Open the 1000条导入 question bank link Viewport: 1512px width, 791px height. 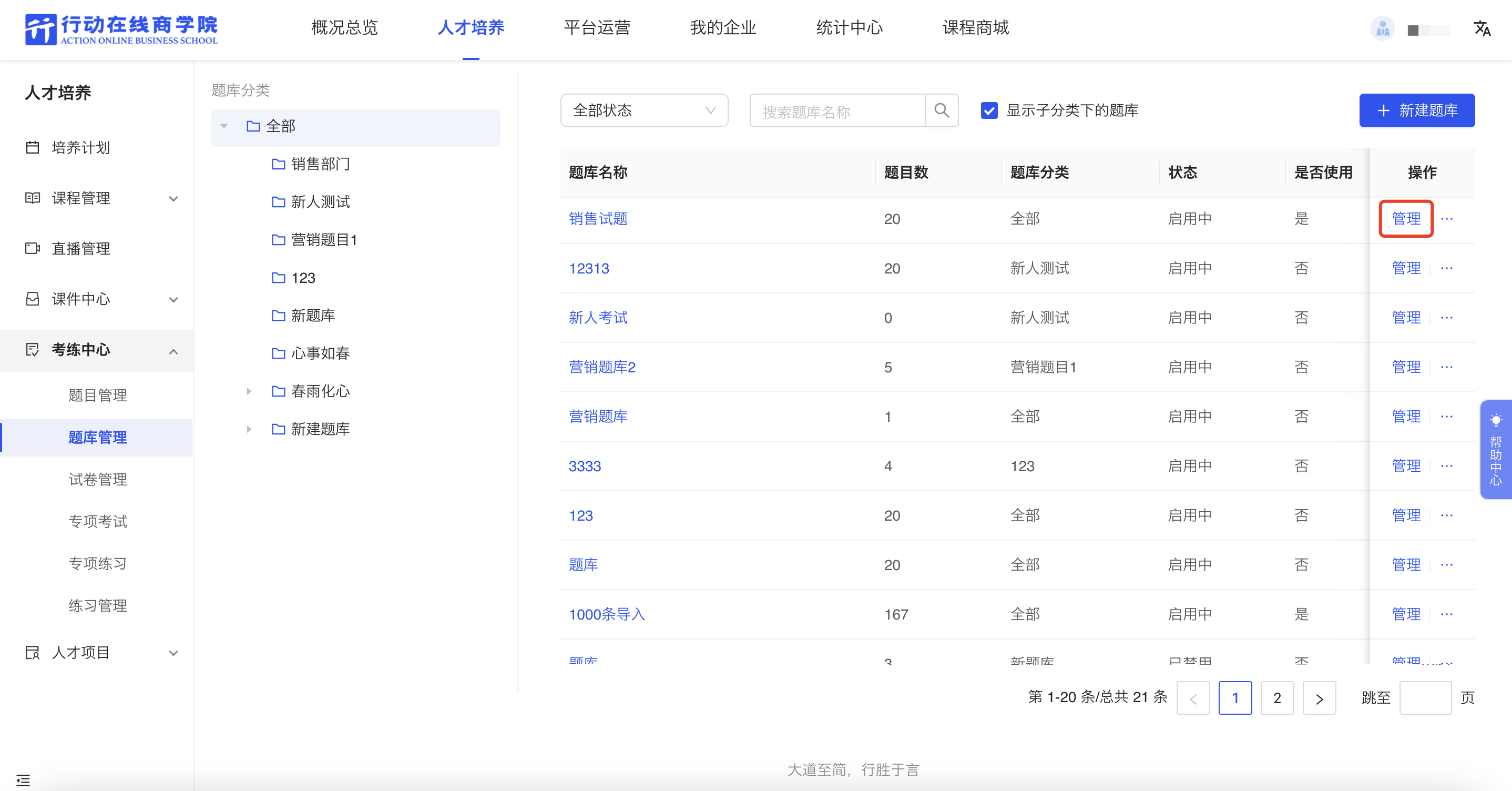(607, 614)
